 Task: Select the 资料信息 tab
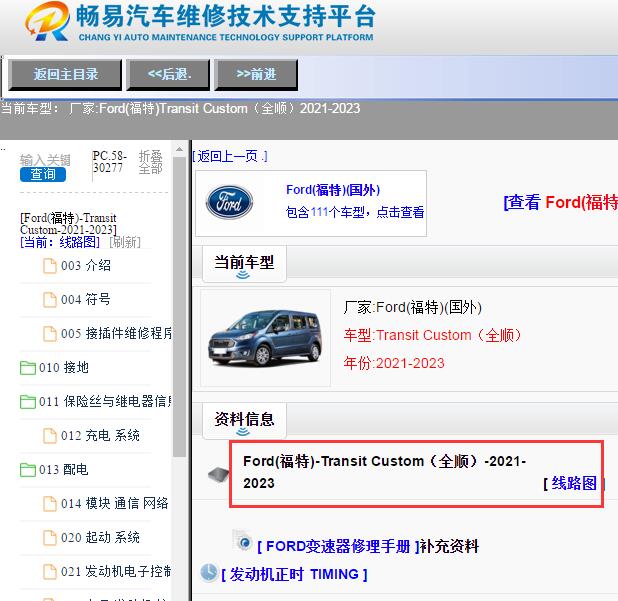pyautogui.click(x=244, y=420)
